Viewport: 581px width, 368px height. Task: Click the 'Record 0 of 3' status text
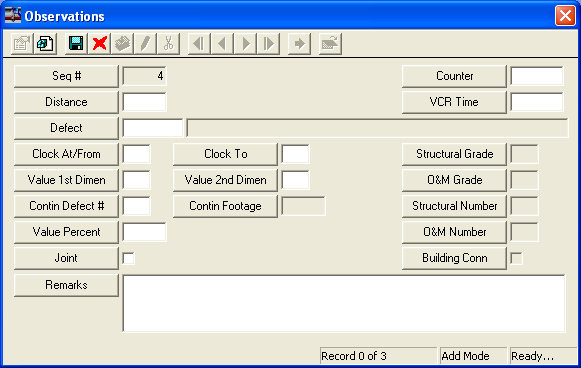354,356
